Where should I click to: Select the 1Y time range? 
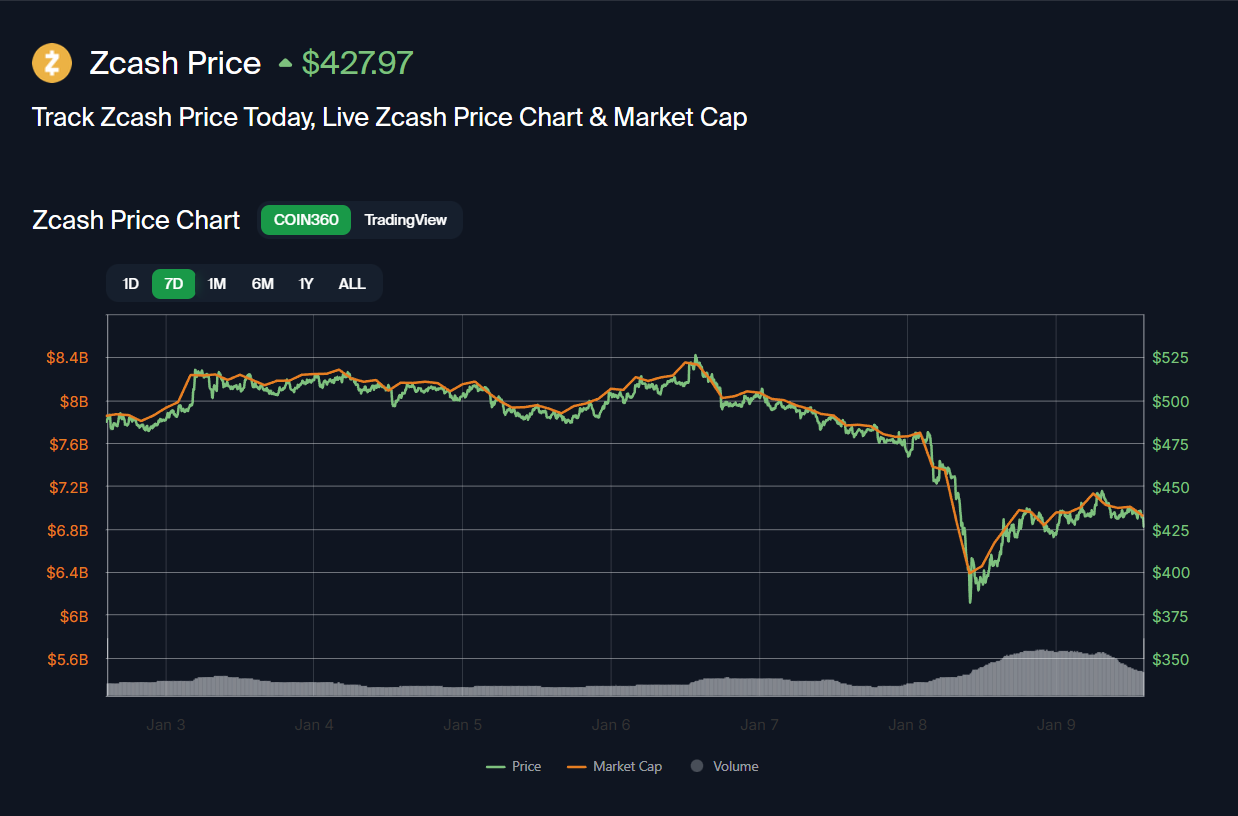click(x=306, y=284)
